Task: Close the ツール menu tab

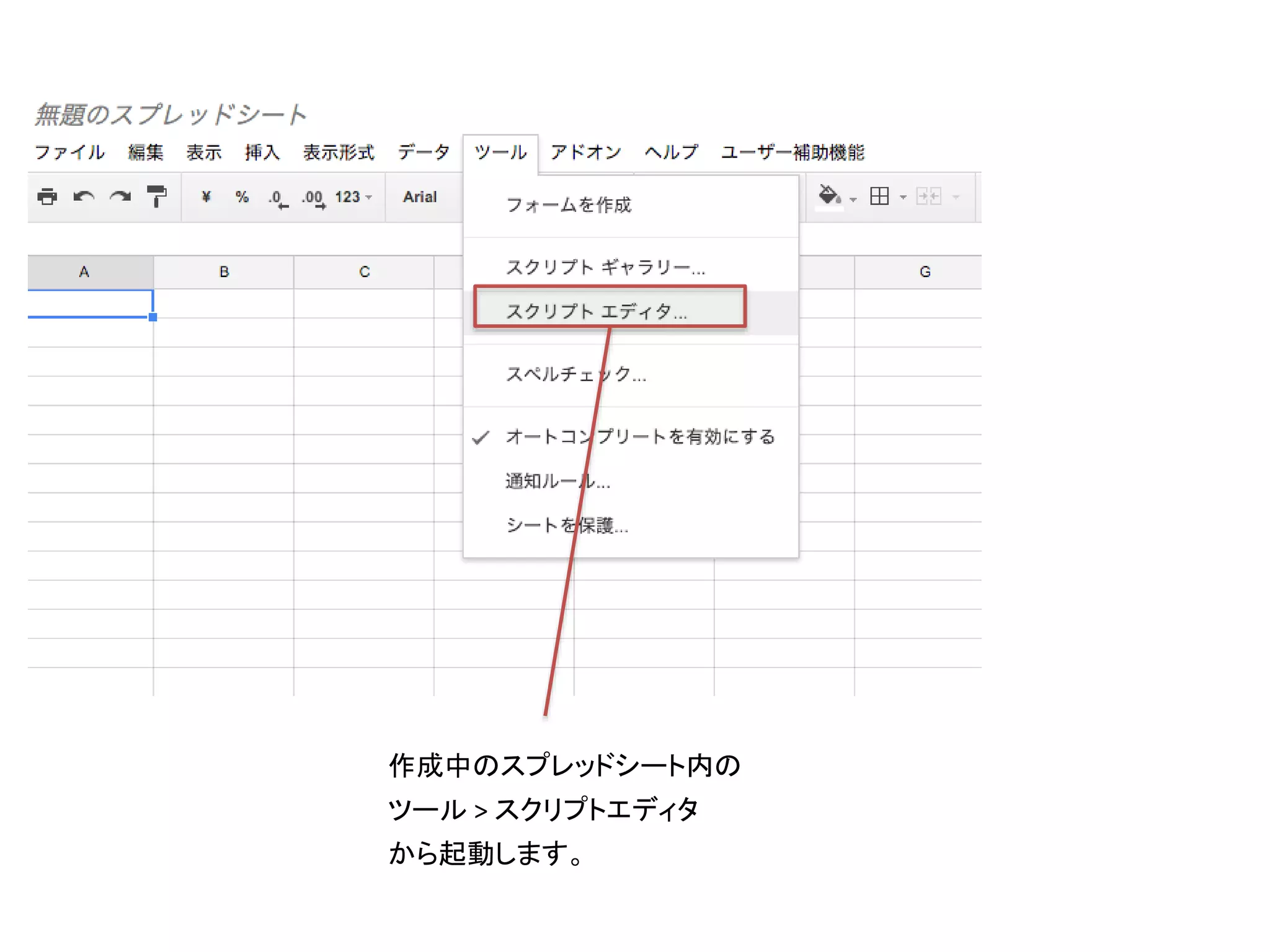Action: [500, 152]
